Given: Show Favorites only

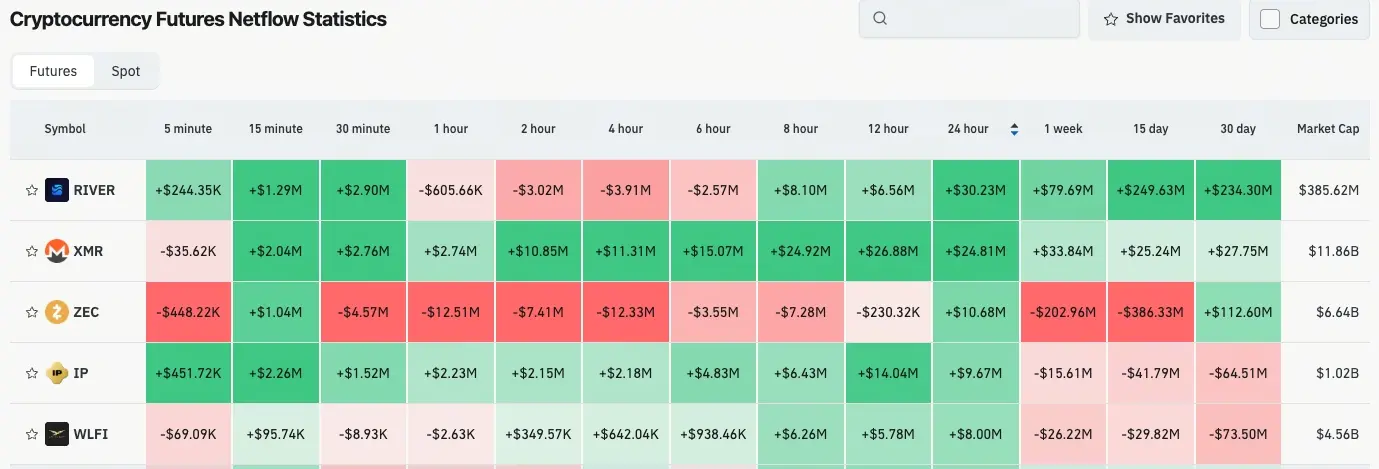Looking at the screenshot, I should coord(1164,18).
